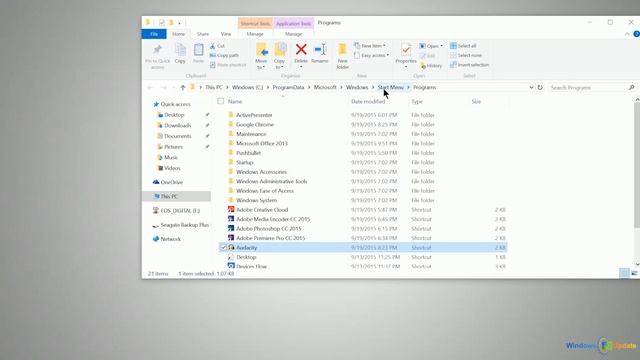Click Windows (C:) in breadcrumb path
Image resolution: width=640 pixels, height=360 pixels.
(247, 87)
